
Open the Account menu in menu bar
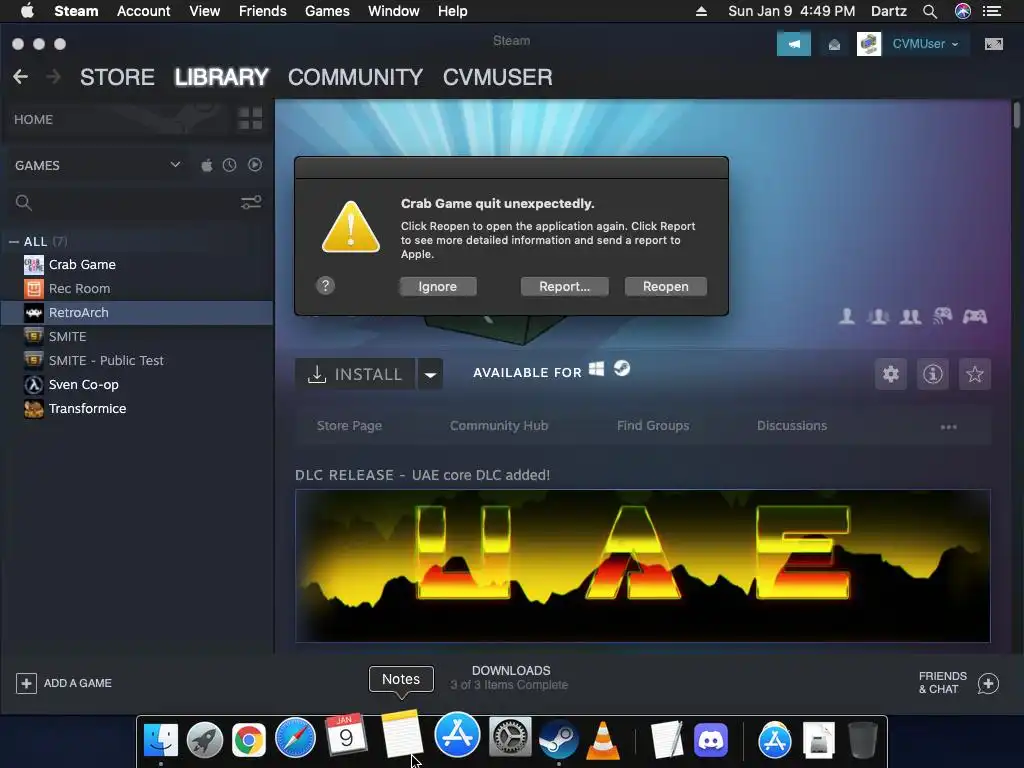point(143,11)
